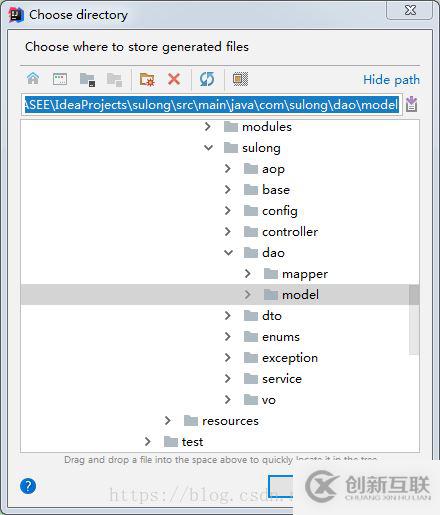Toggle show hidden files and directories
This screenshot has height=515, width=440.
click(240, 79)
